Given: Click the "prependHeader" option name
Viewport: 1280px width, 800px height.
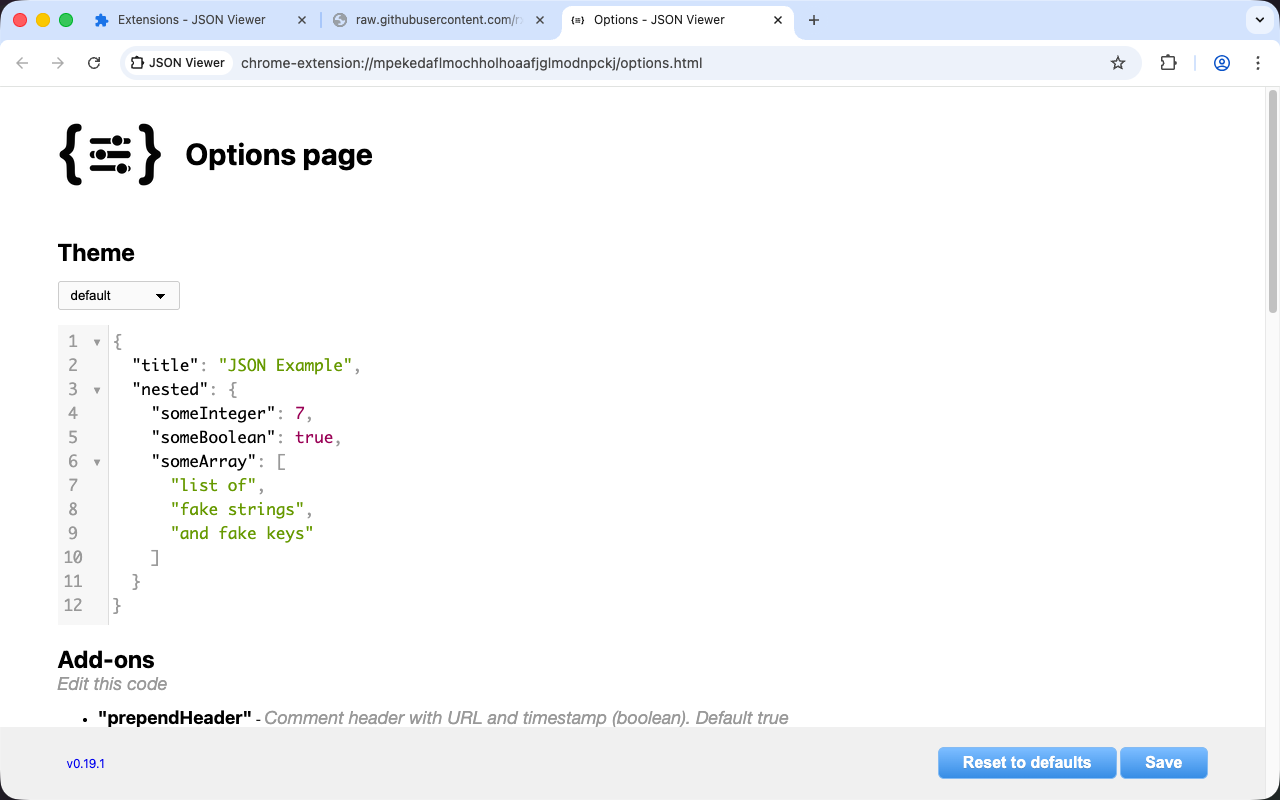Looking at the screenshot, I should click(175, 718).
